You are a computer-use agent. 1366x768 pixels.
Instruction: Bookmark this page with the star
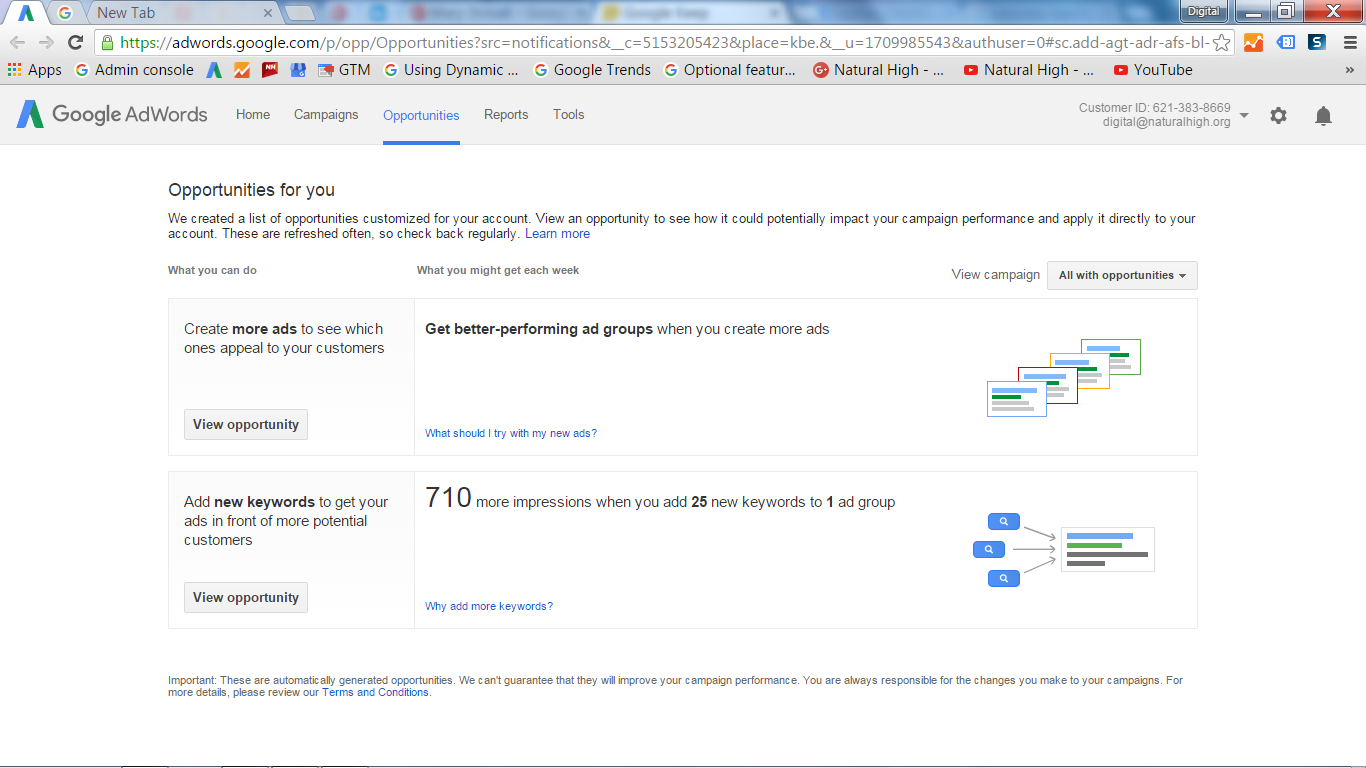(1221, 43)
